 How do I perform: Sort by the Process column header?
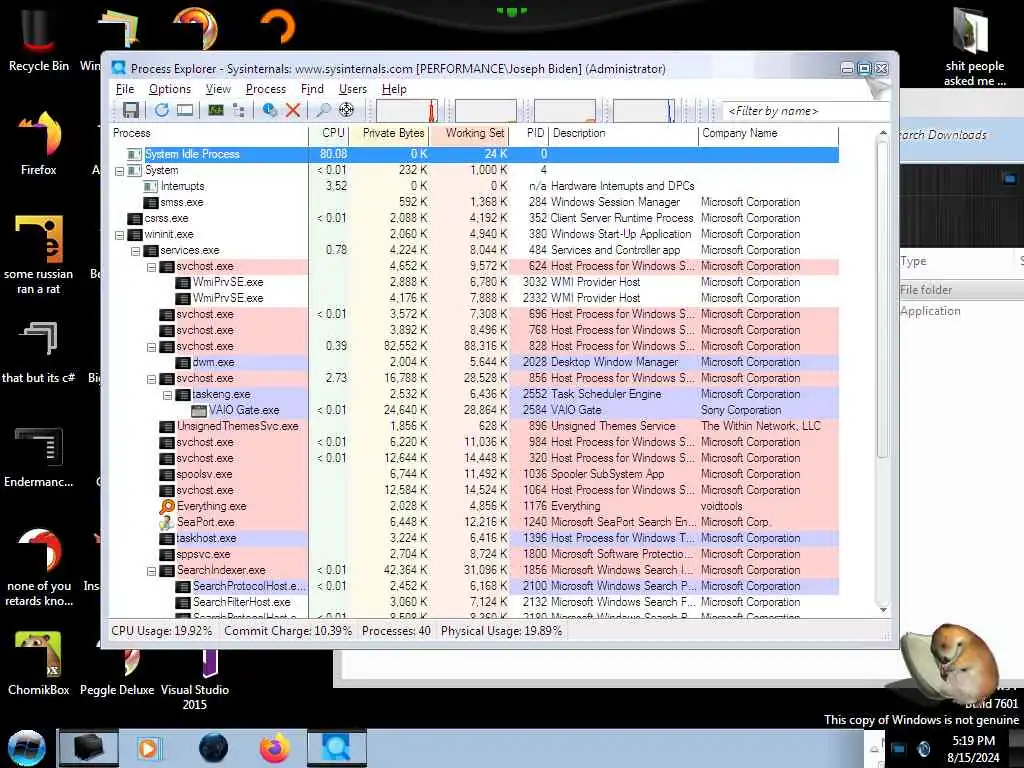(x=209, y=133)
